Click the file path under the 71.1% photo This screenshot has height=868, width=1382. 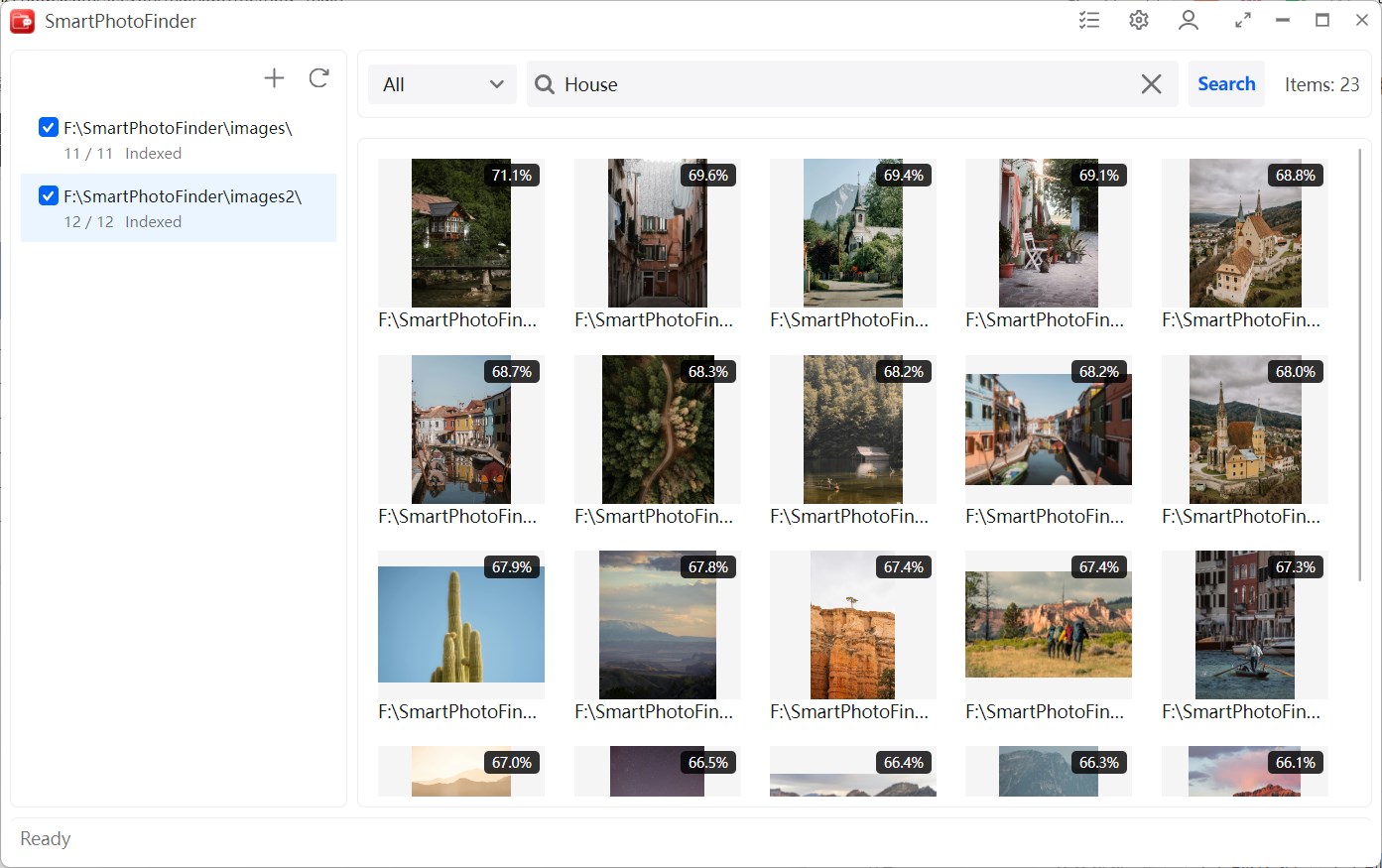[457, 320]
